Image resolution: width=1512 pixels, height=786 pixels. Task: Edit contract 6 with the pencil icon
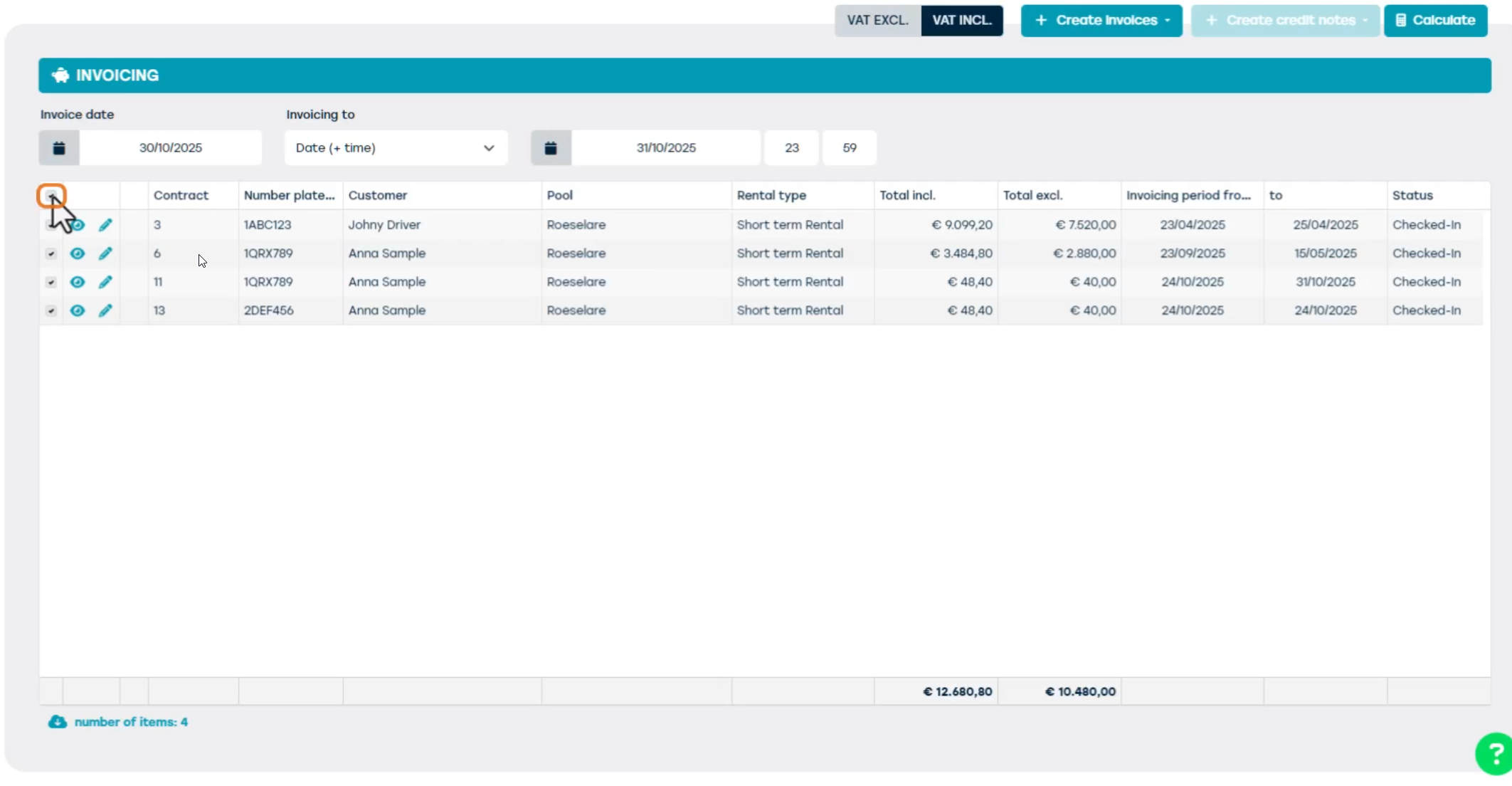[x=105, y=253]
